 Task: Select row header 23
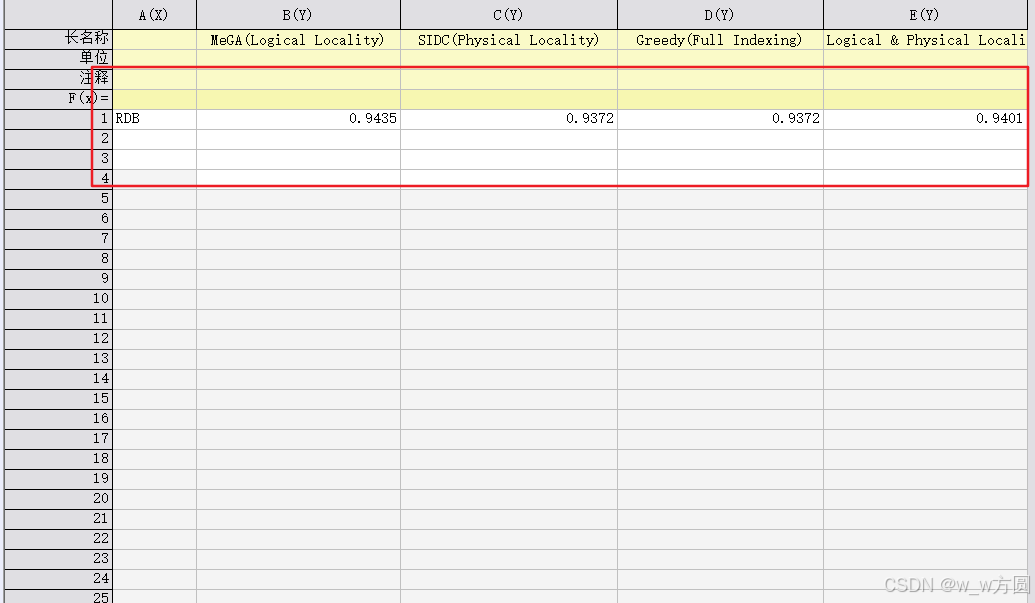pos(58,559)
